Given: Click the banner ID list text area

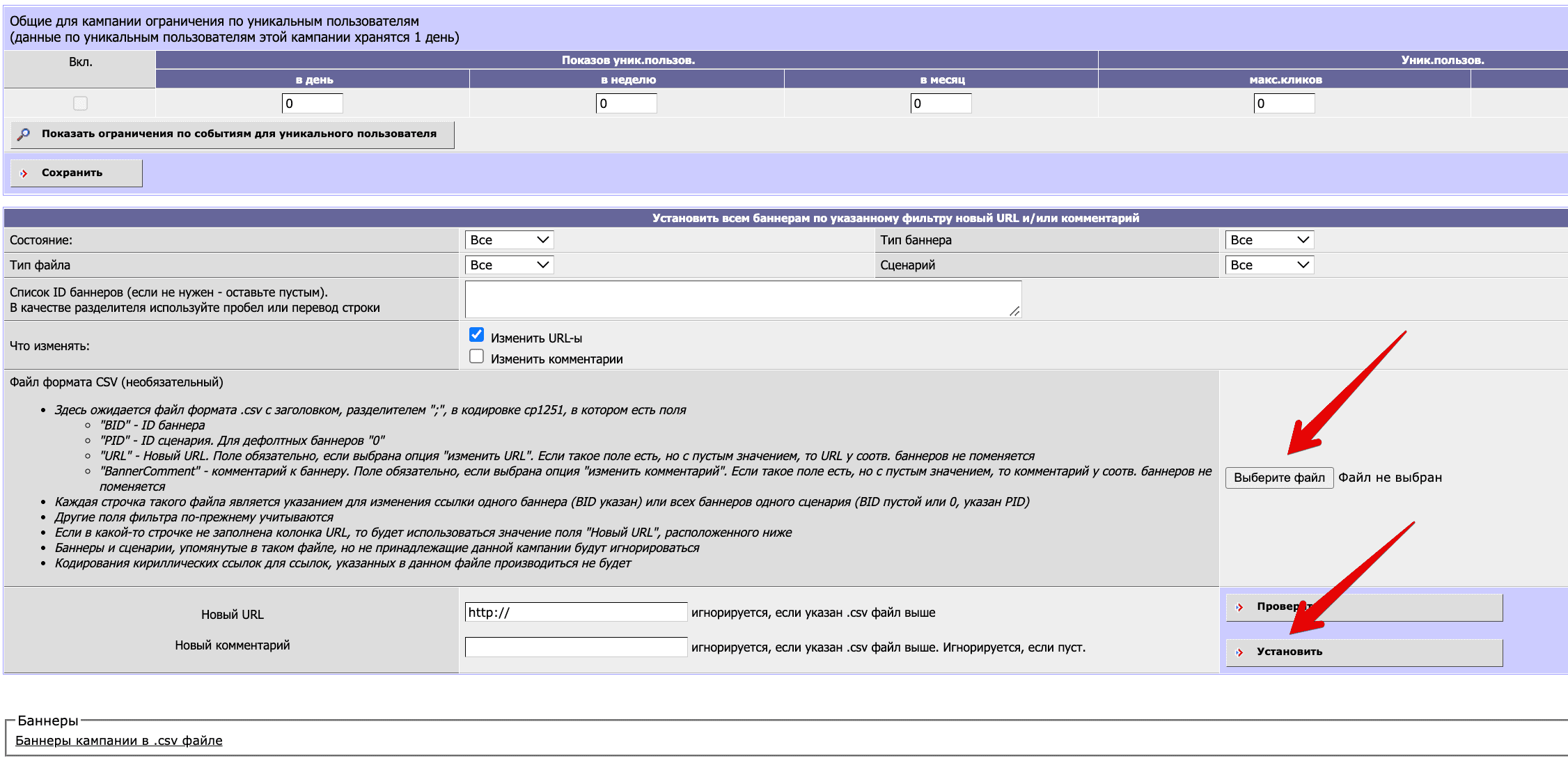Looking at the screenshot, I should click(743, 299).
